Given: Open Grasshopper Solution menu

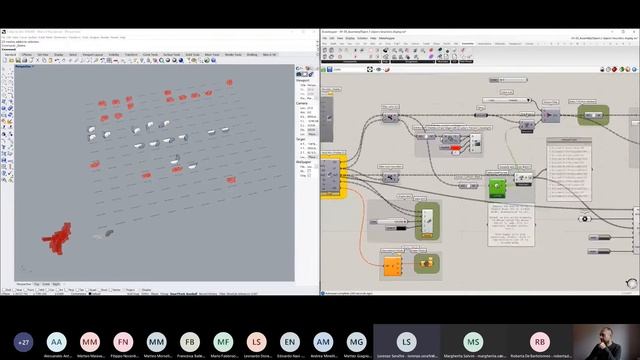Looking at the screenshot, I should [x=362, y=38].
